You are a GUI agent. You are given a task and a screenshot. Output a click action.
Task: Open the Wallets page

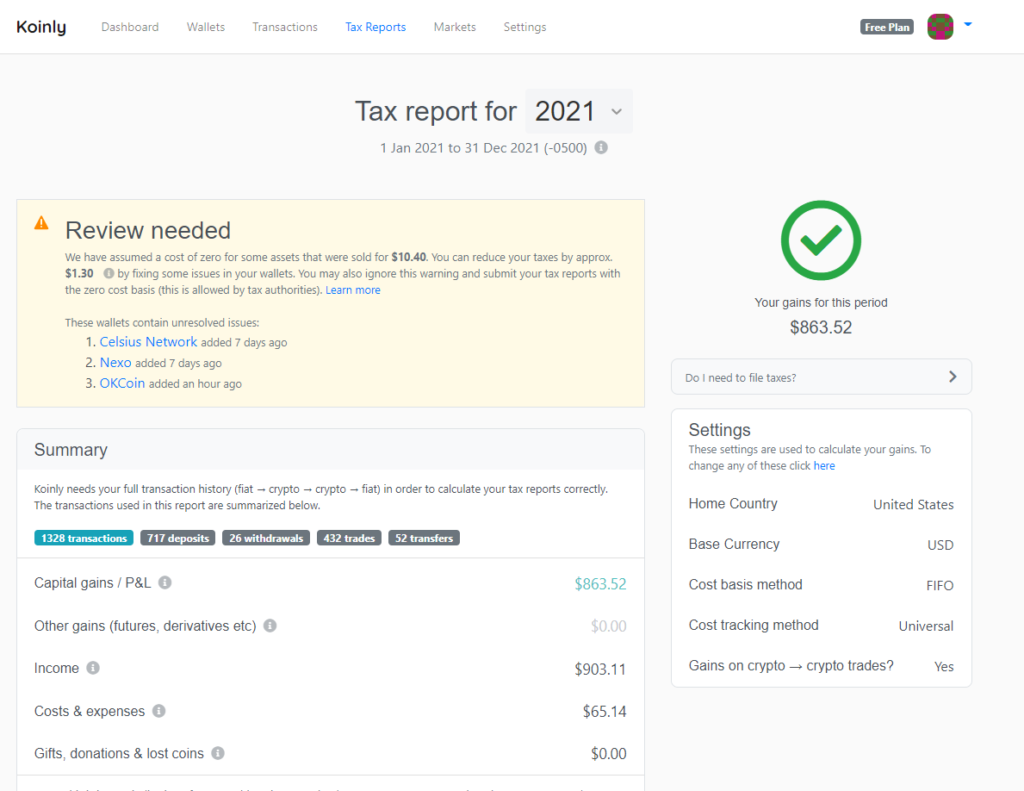click(x=206, y=27)
